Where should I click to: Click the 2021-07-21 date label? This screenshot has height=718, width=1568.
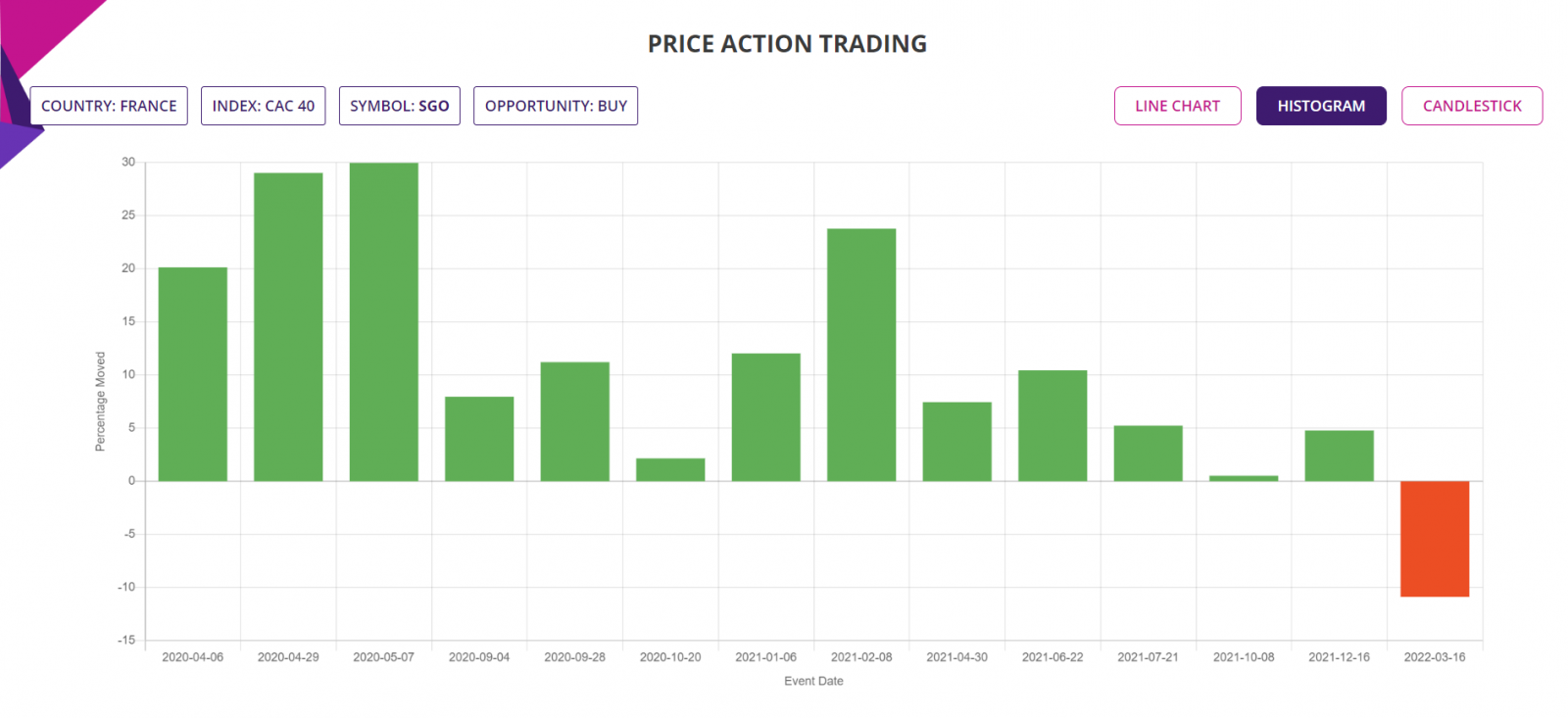click(1149, 657)
